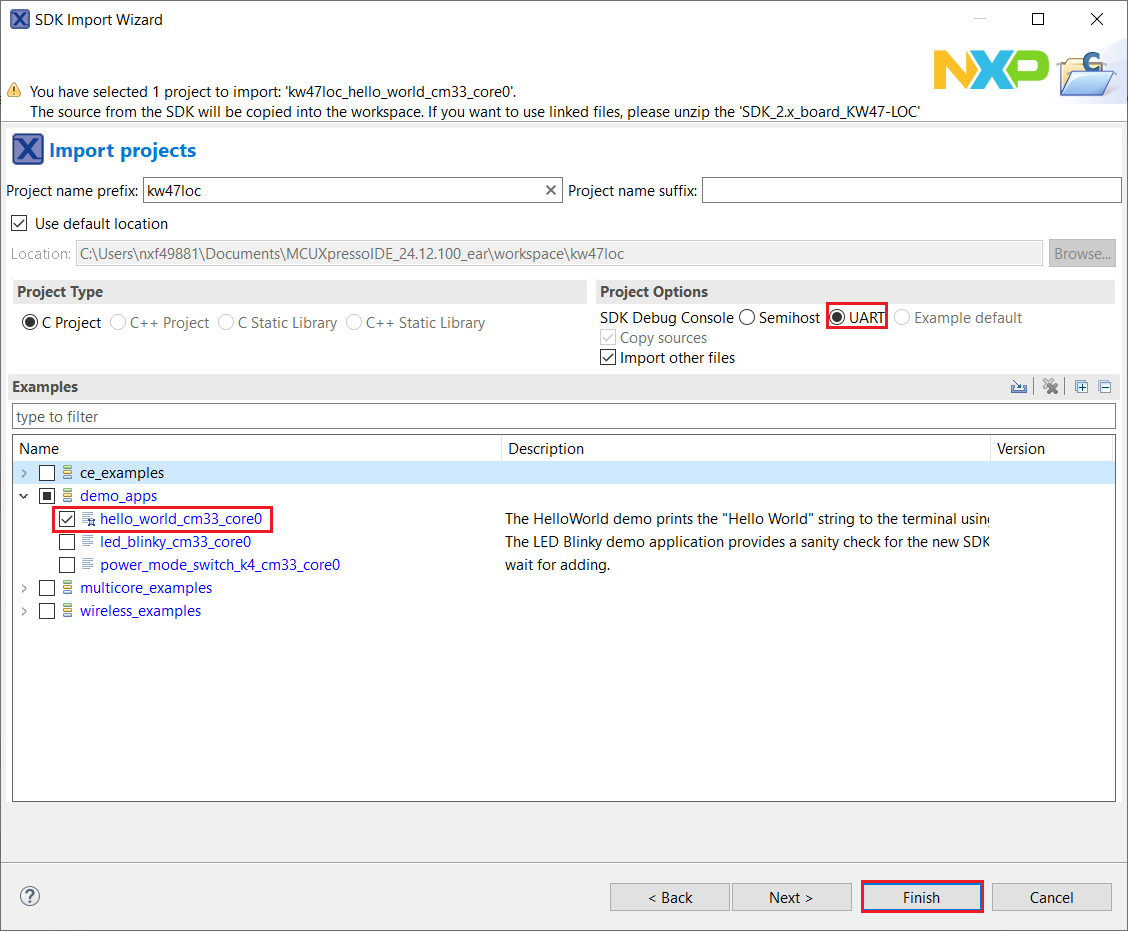Click the wireless_examples folder icon
Image resolution: width=1128 pixels, height=931 pixels.
pyautogui.click(x=68, y=611)
